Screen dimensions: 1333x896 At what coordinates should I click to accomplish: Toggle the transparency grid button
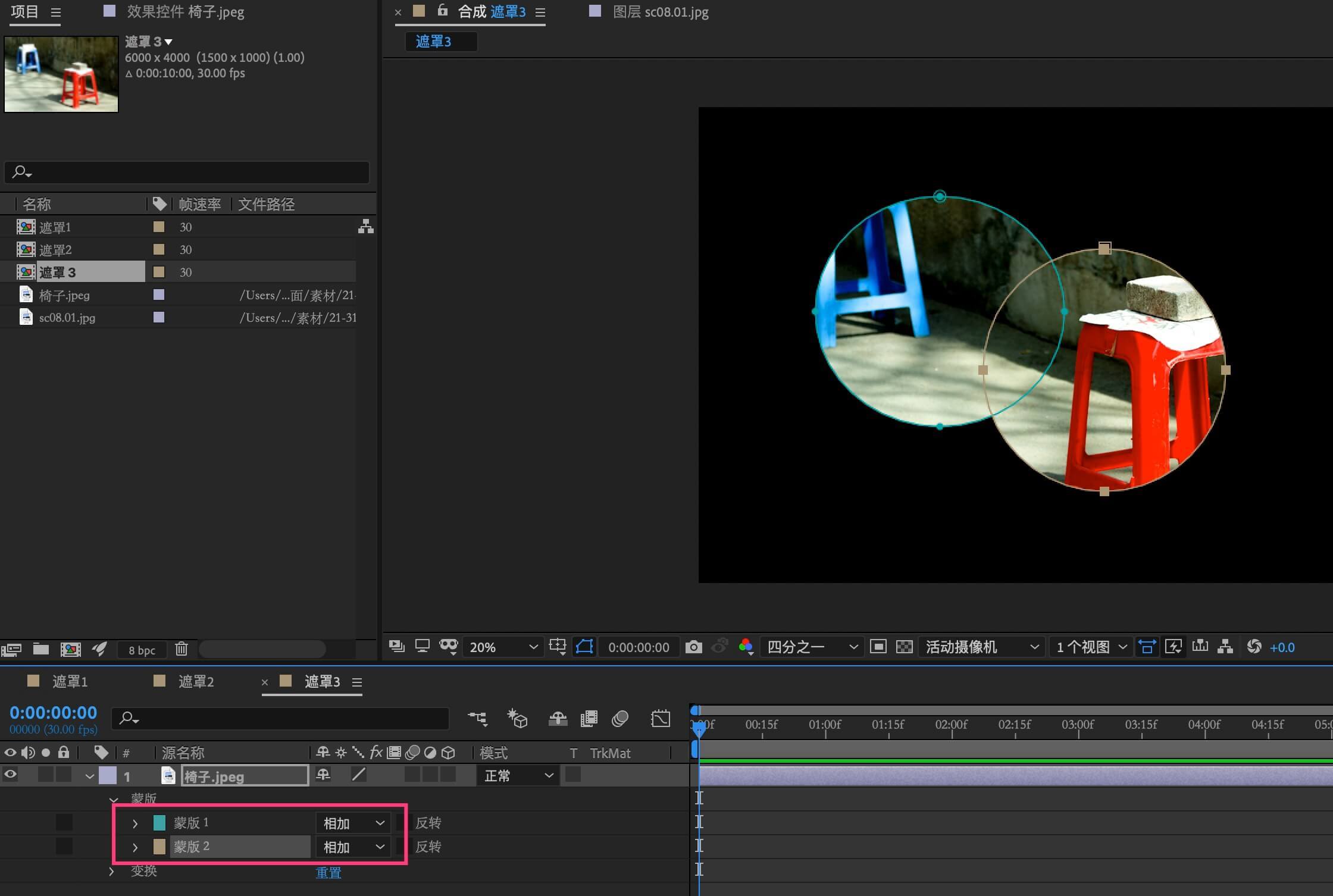904,647
